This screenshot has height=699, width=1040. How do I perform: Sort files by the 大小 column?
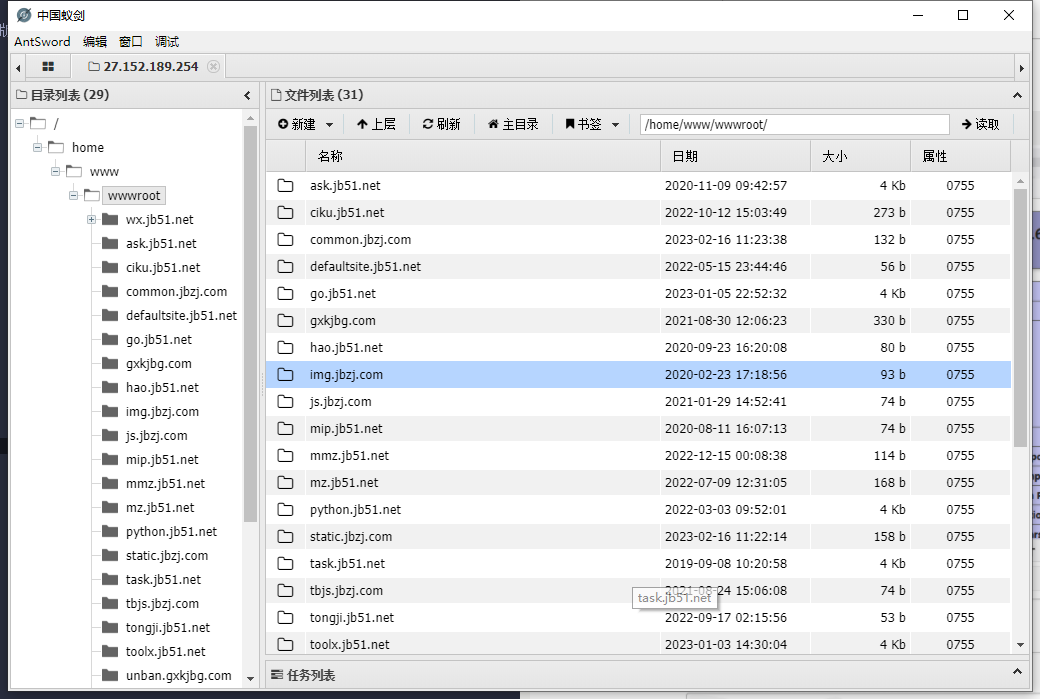860,157
